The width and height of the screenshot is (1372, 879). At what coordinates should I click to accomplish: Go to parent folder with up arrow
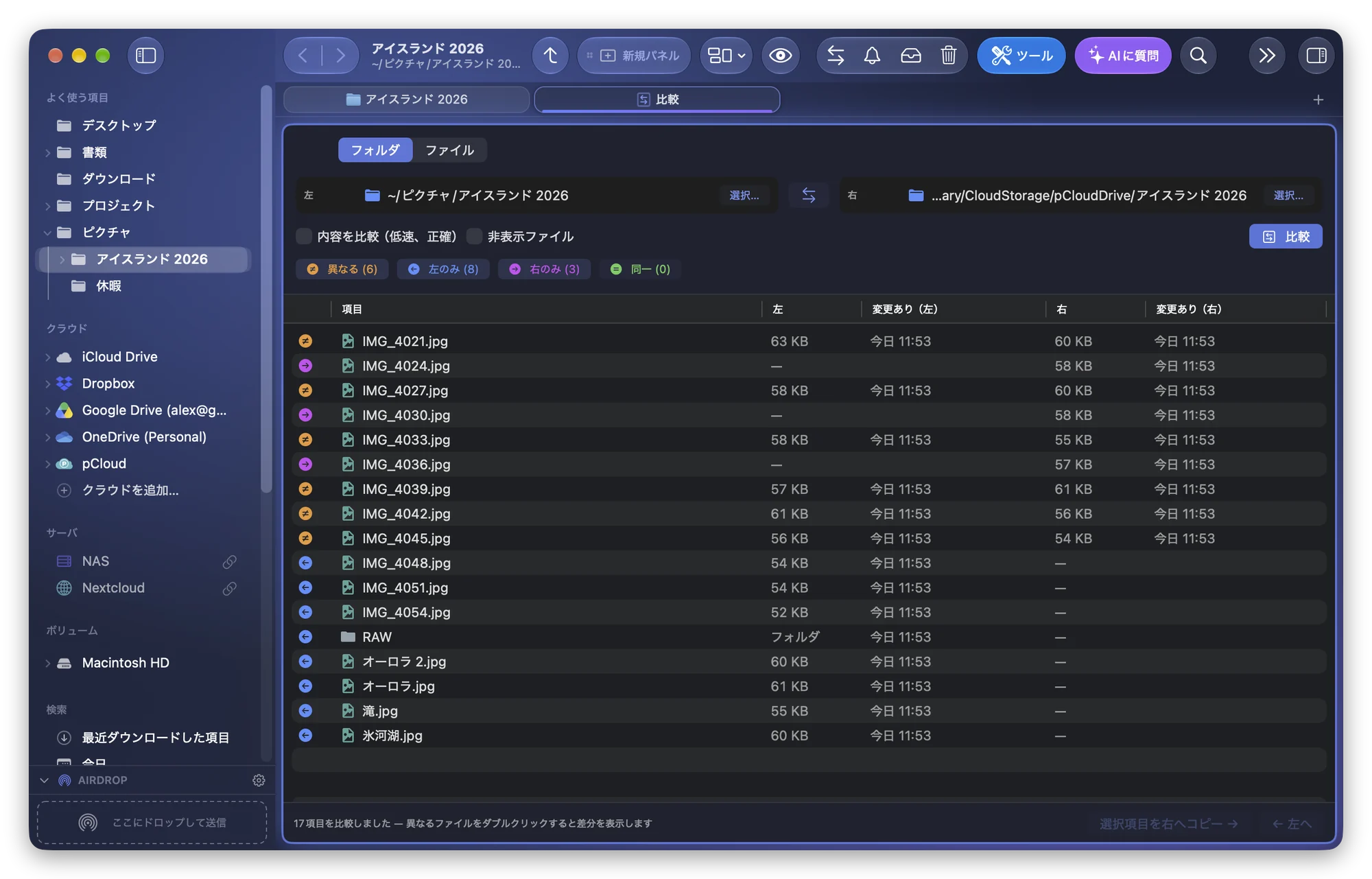[550, 56]
